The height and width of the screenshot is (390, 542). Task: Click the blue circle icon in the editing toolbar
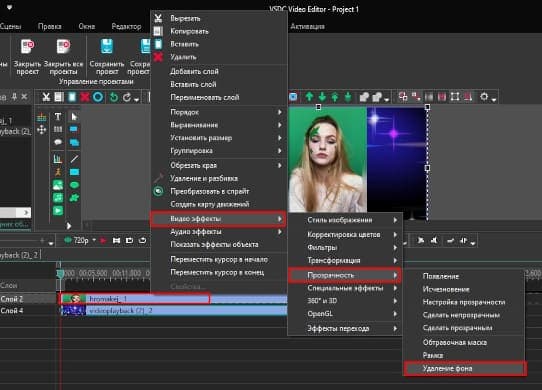tap(98, 97)
